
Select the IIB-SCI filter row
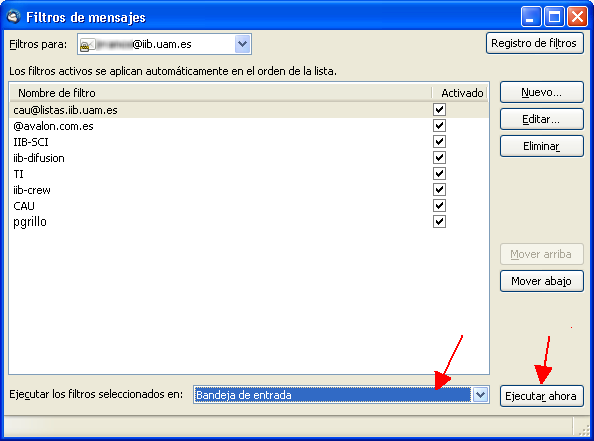click(x=249, y=142)
